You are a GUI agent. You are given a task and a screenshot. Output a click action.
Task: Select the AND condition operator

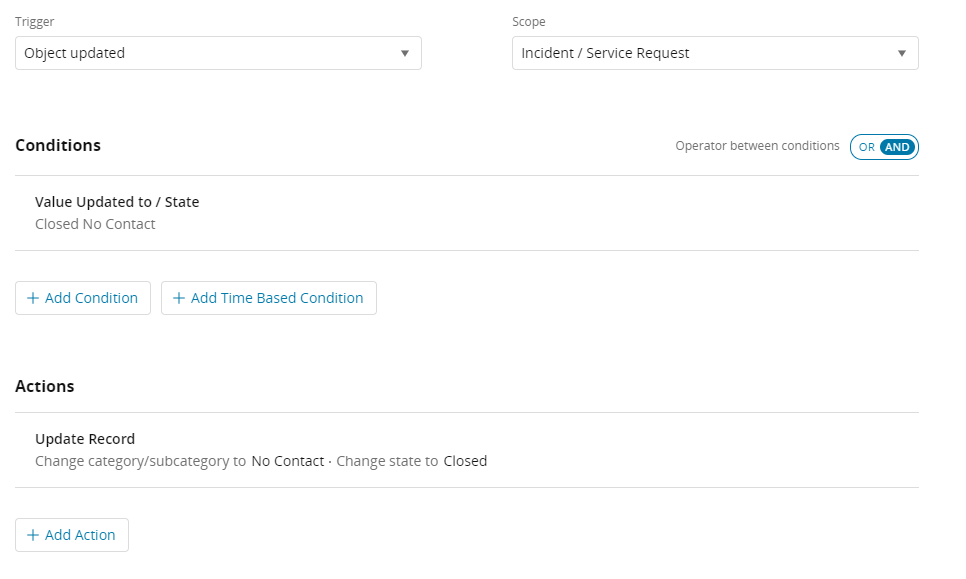(897, 147)
